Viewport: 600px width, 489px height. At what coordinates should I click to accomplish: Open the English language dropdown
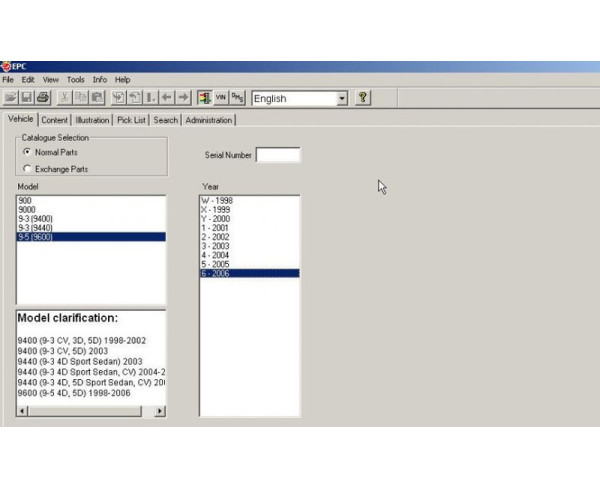tap(342, 98)
